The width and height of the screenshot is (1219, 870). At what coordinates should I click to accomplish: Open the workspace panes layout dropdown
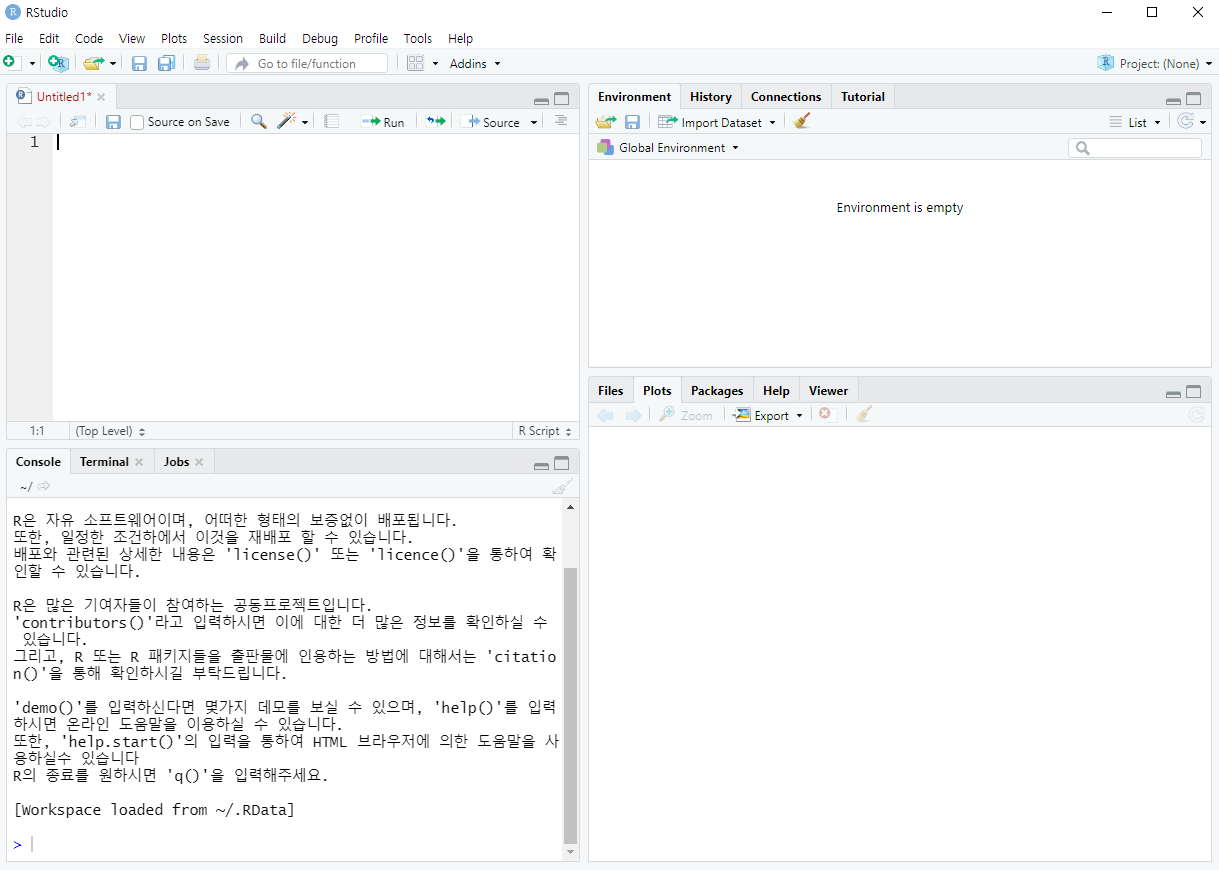(422, 63)
